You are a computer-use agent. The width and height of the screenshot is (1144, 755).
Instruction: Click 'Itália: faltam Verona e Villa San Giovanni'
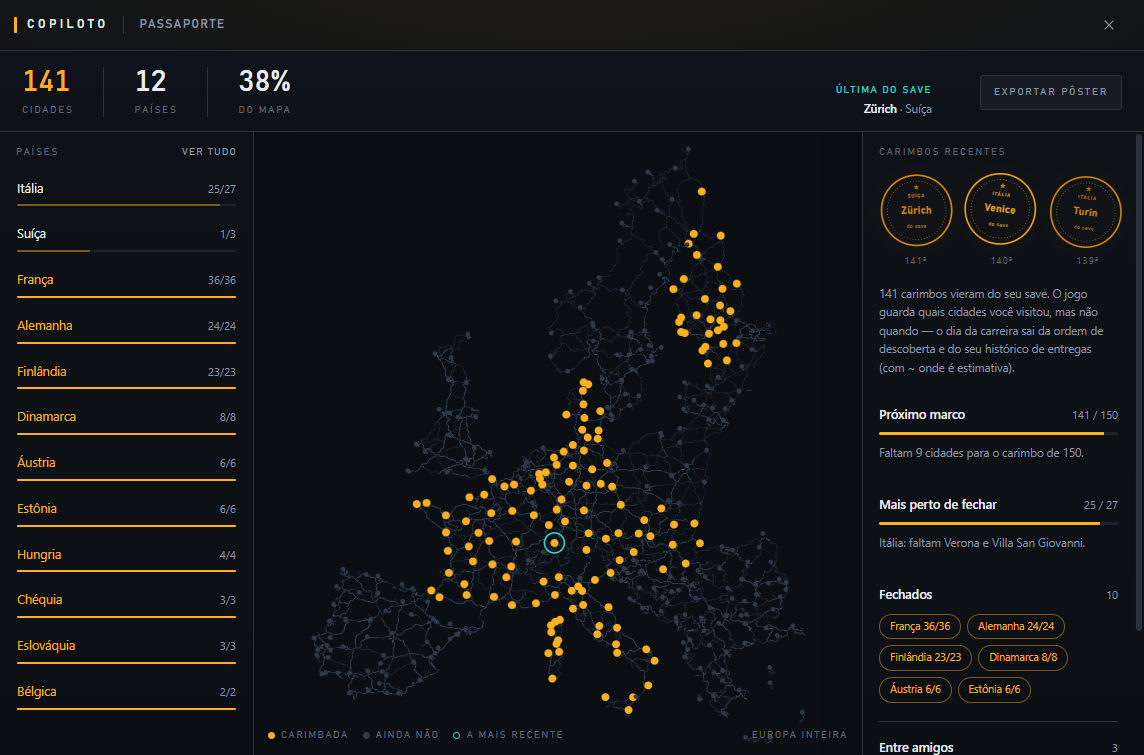[981, 543]
